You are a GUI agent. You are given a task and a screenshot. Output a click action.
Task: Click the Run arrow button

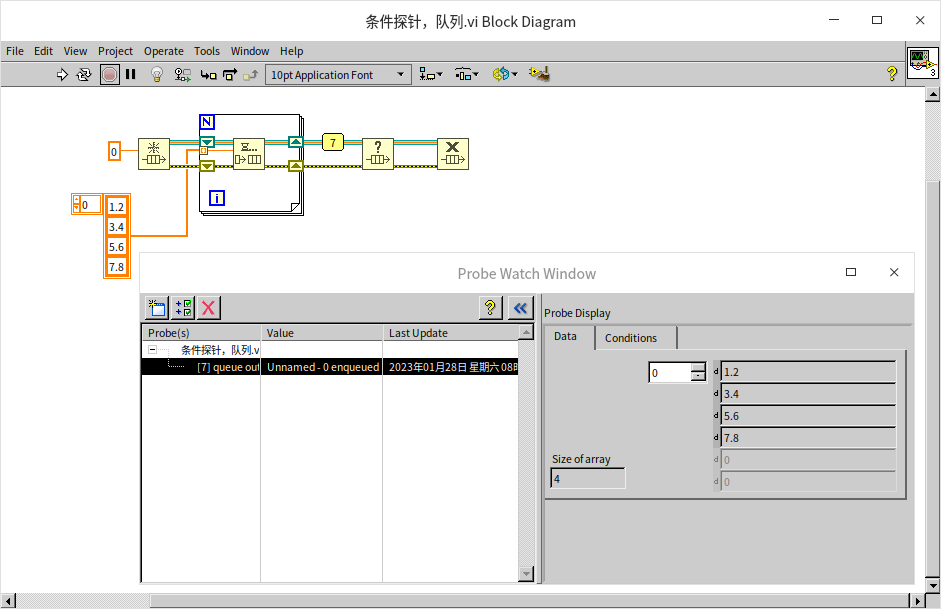[x=62, y=74]
